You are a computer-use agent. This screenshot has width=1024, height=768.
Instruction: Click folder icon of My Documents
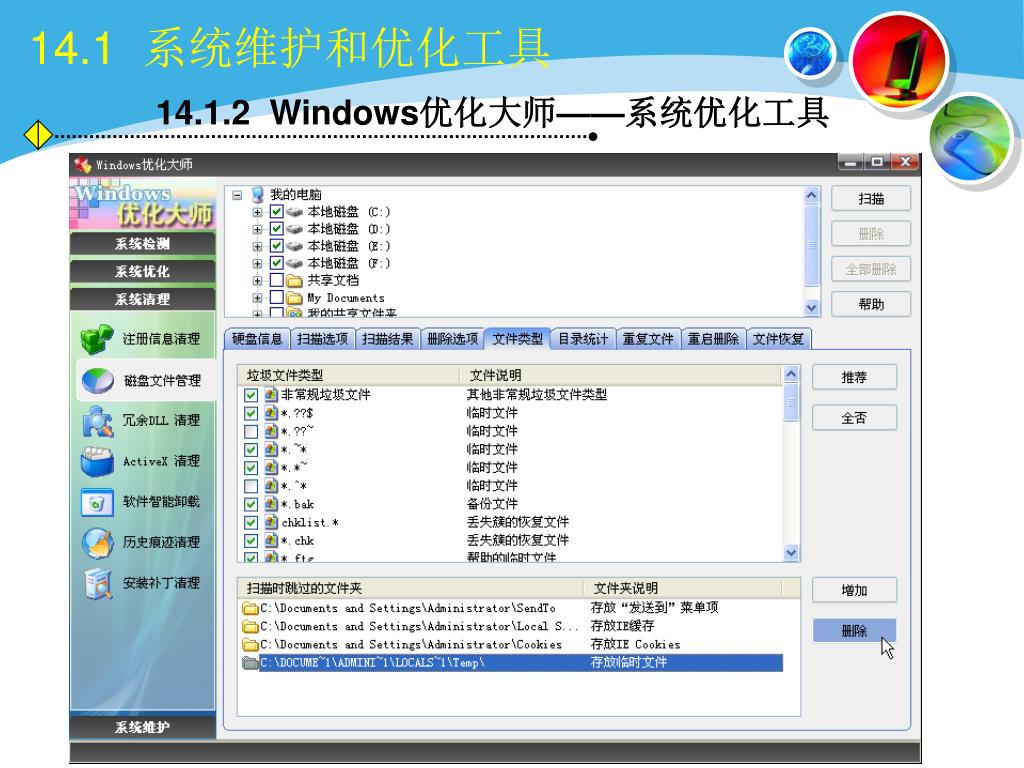pos(295,298)
